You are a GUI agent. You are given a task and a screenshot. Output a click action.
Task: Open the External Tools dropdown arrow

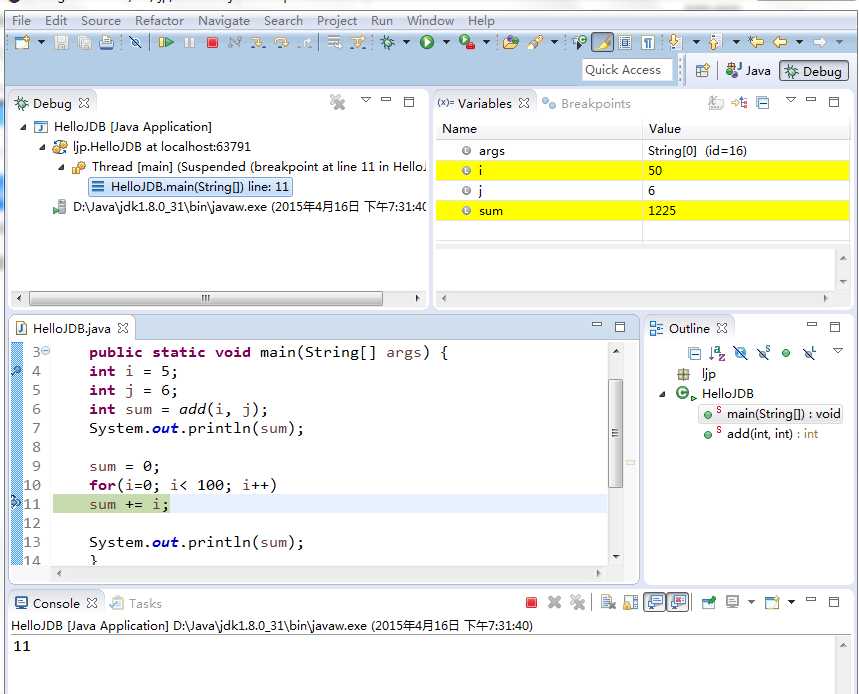click(x=486, y=42)
